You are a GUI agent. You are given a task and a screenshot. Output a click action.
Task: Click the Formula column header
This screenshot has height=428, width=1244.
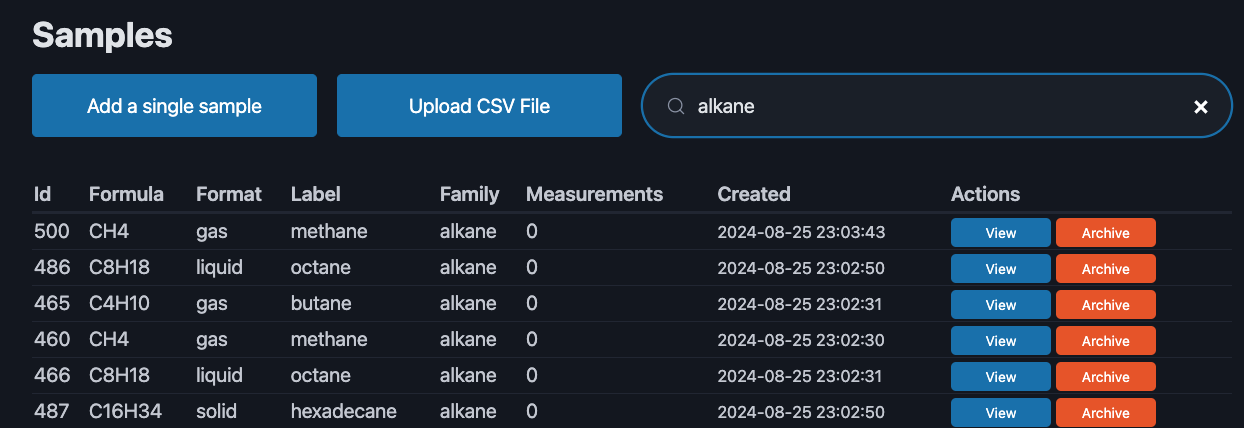126,194
